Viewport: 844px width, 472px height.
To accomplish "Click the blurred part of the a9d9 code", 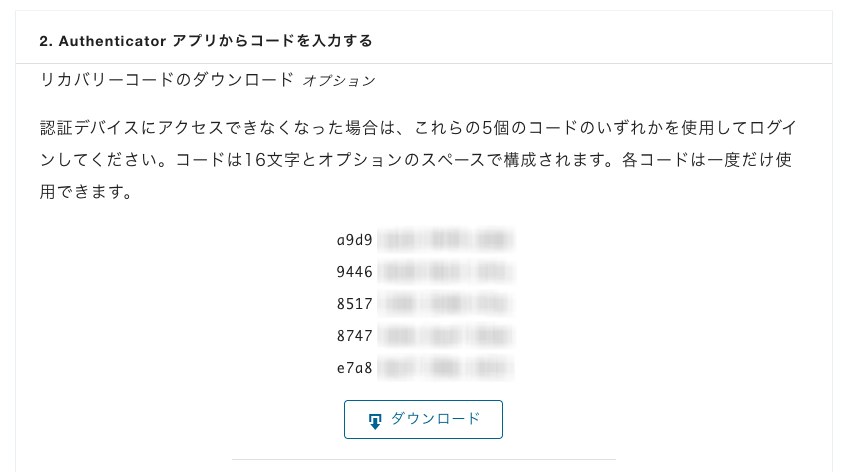I will click(x=446, y=240).
